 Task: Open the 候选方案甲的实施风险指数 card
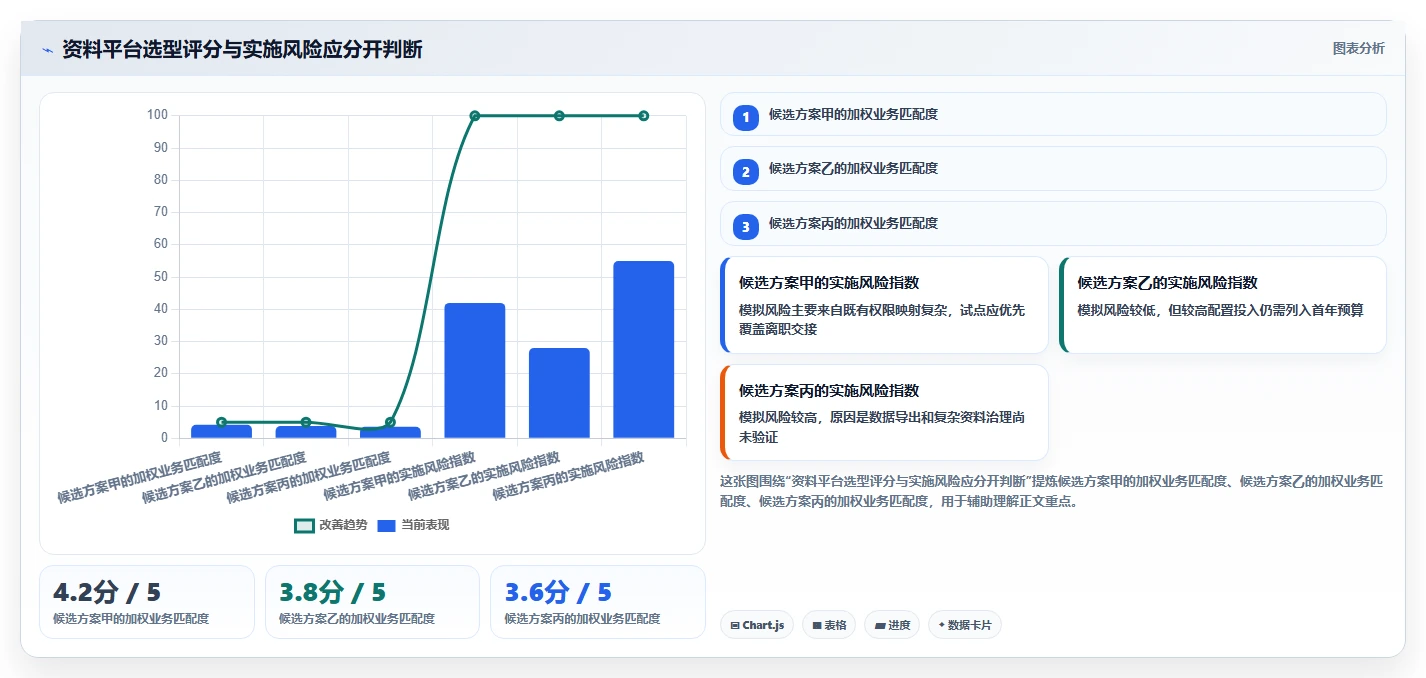(x=884, y=305)
